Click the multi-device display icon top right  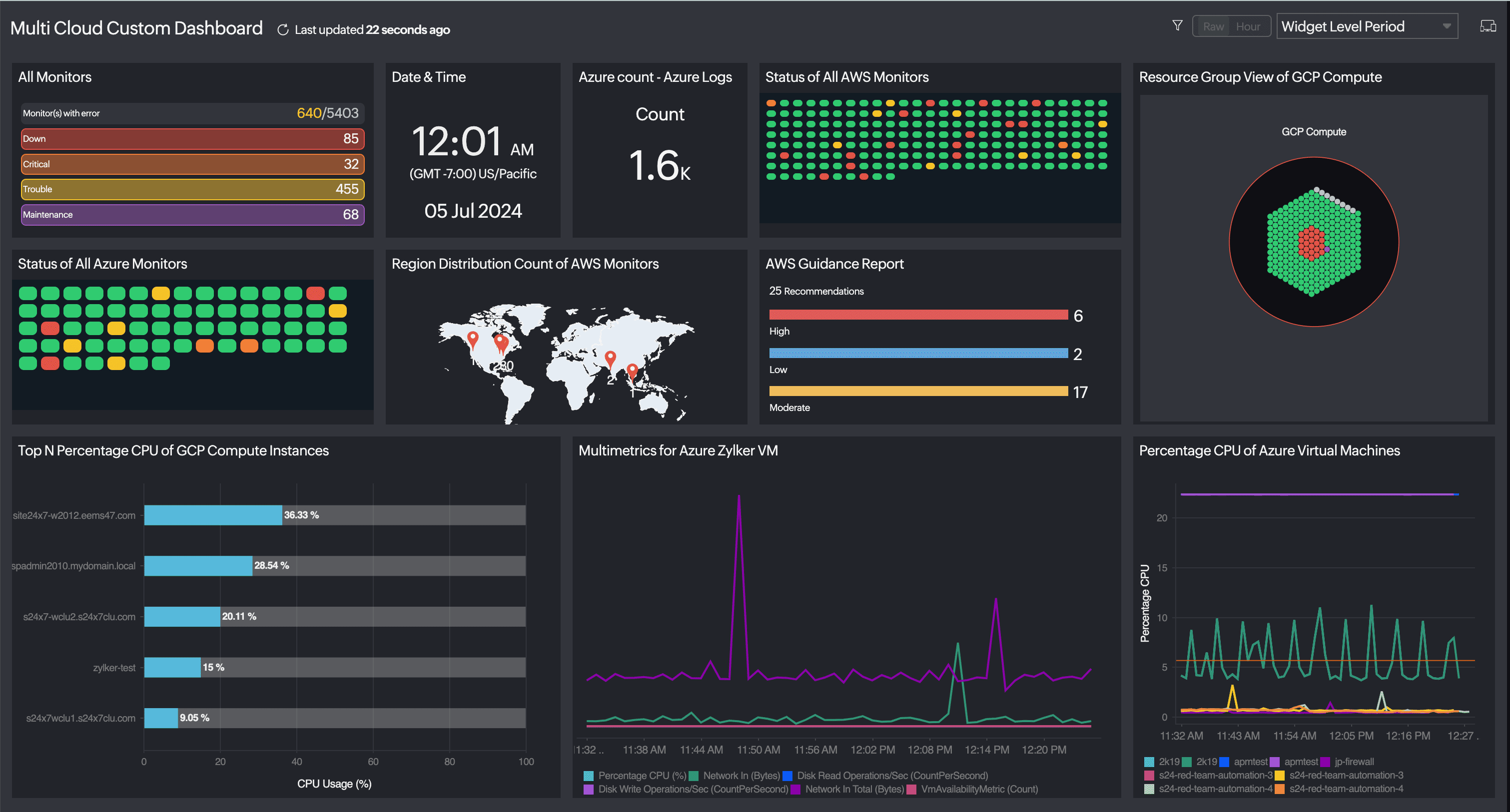coord(1489,25)
